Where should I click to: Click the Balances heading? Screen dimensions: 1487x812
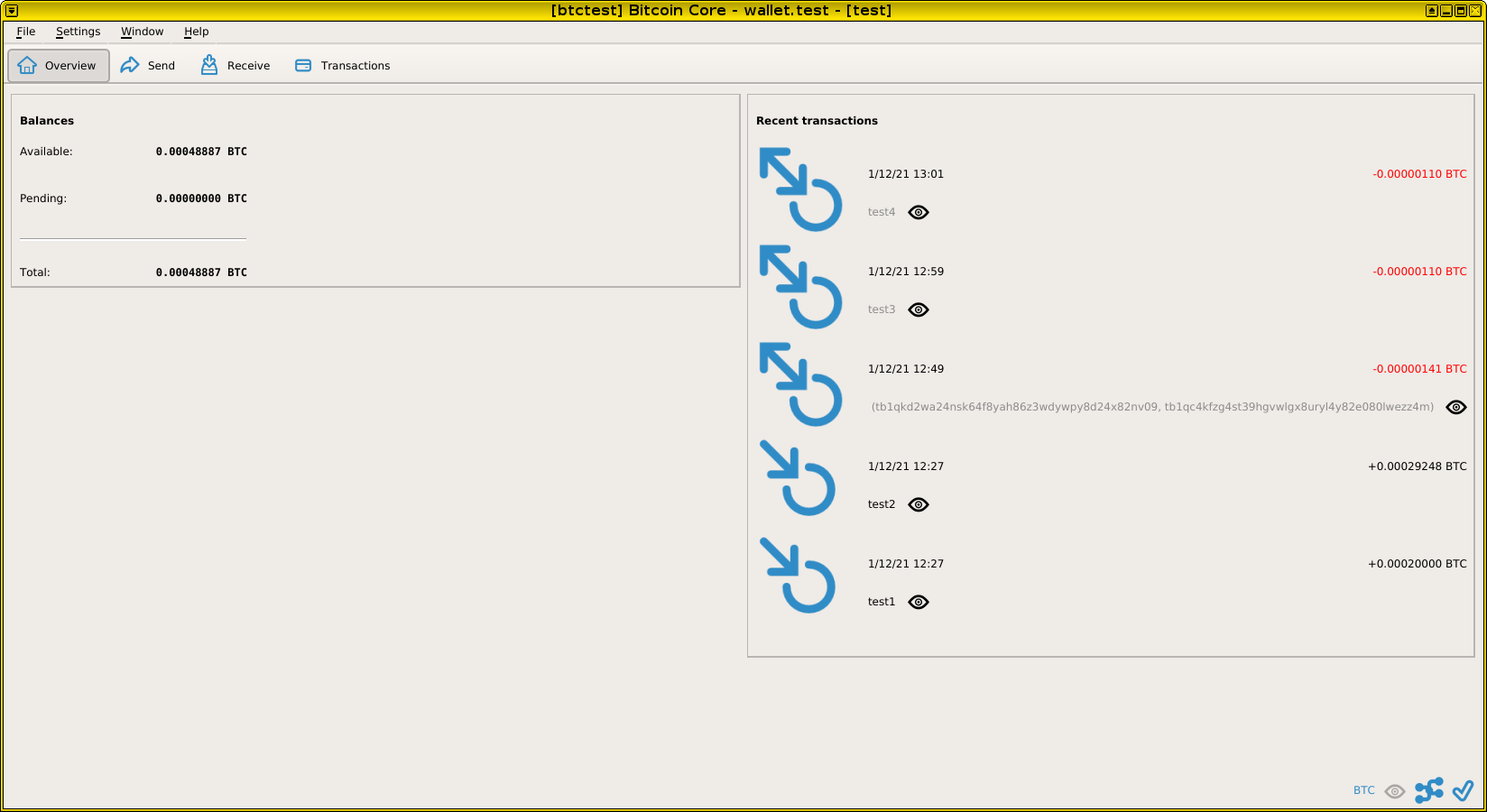(47, 121)
